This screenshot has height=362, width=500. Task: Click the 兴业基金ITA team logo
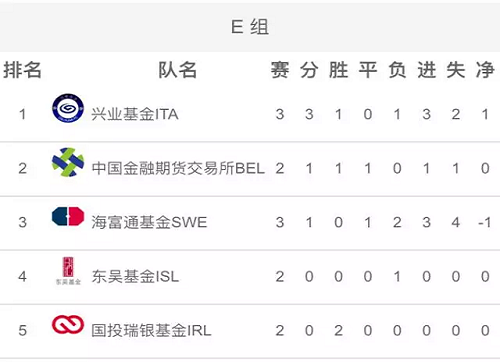68,108
